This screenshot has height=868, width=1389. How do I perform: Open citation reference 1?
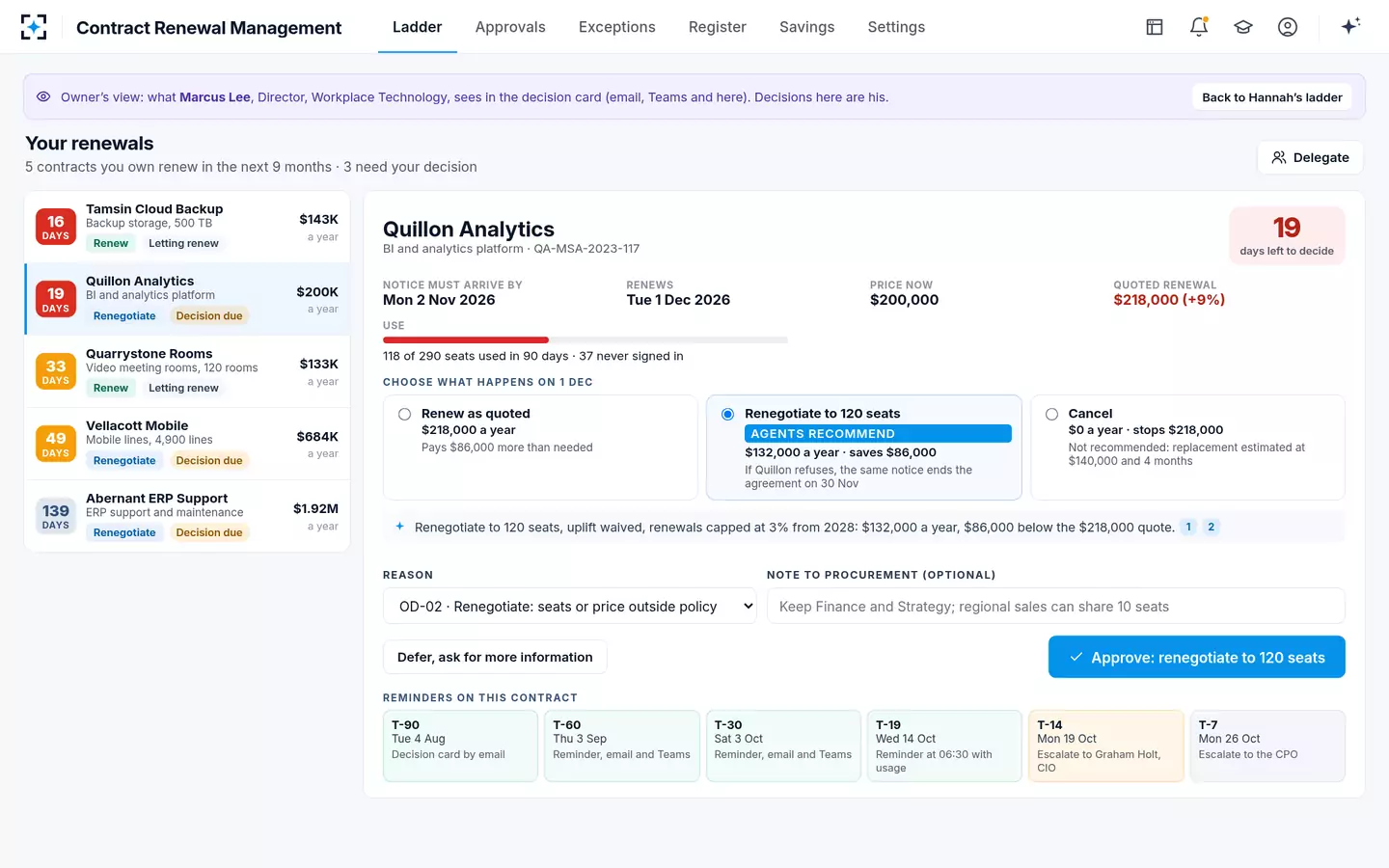click(x=1188, y=527)
